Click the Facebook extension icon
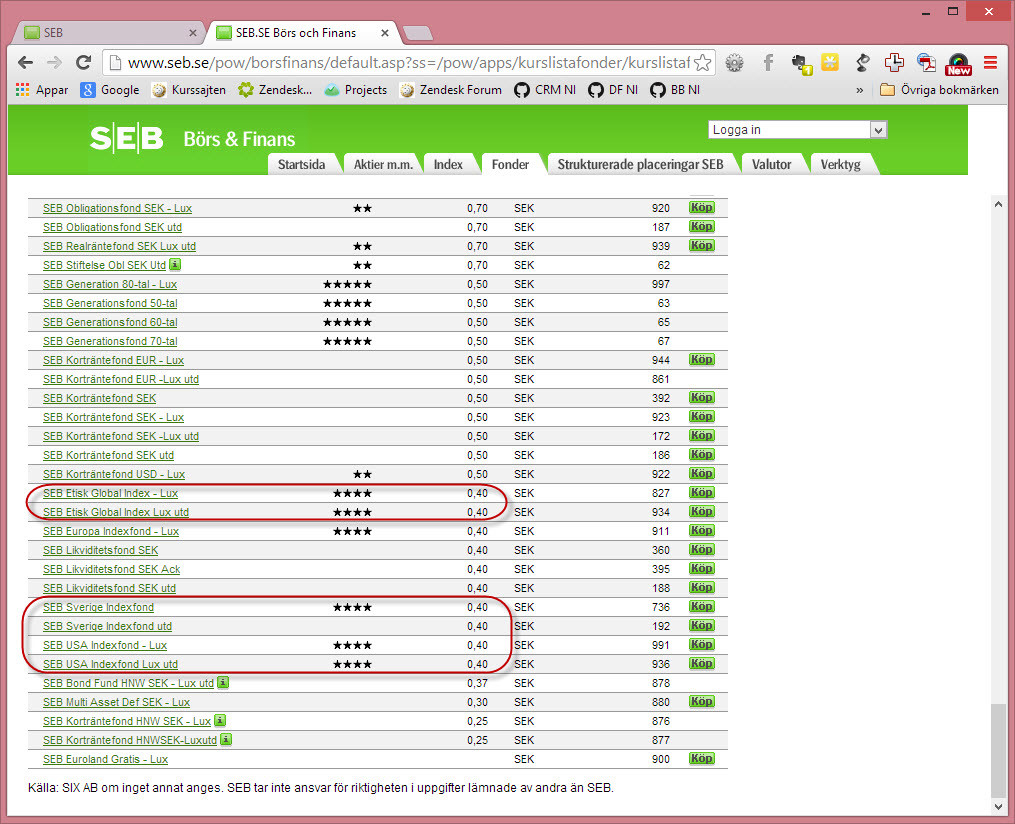Image resolution: width=1015 pixels, height=824 pixels. [x=768, y=62]
